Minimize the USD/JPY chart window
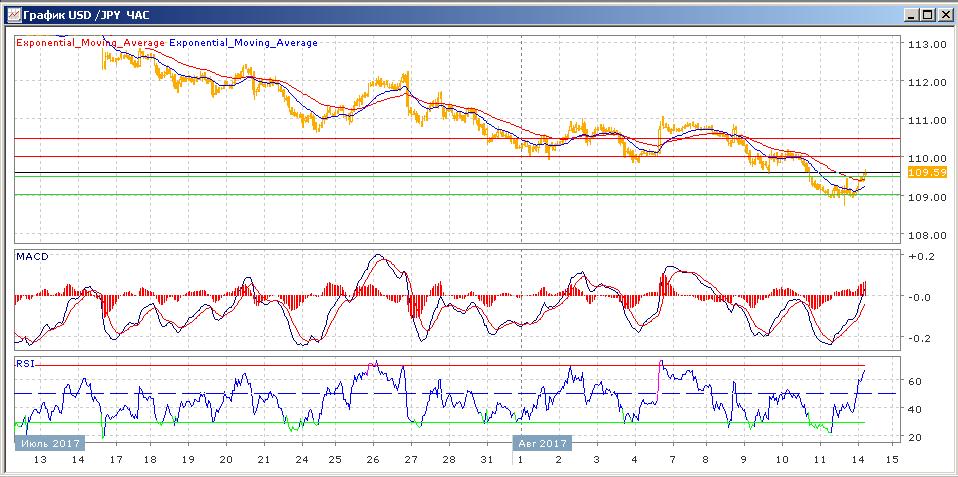Image resolution: width=958 pixels, height=477 pixels. click(912, 16)
